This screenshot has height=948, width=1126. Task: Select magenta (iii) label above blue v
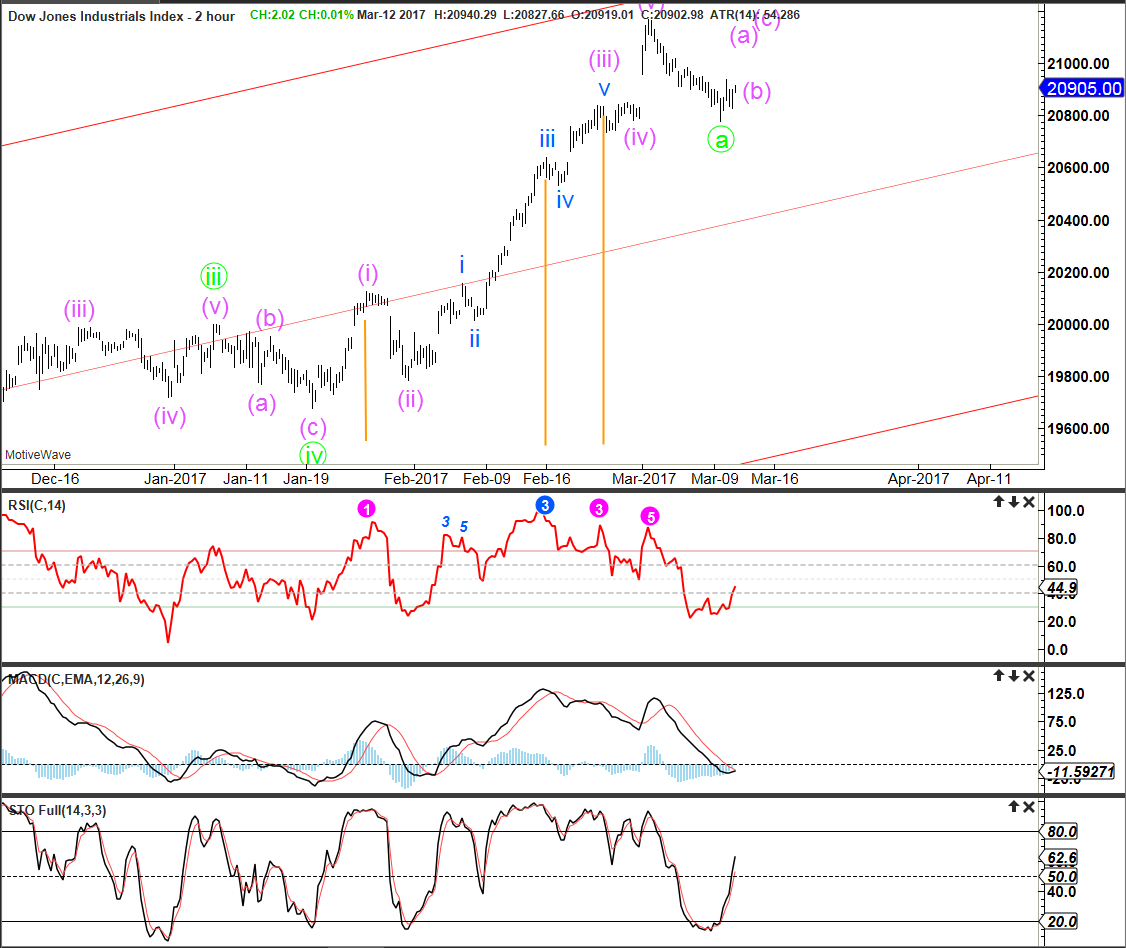[605, 60]
